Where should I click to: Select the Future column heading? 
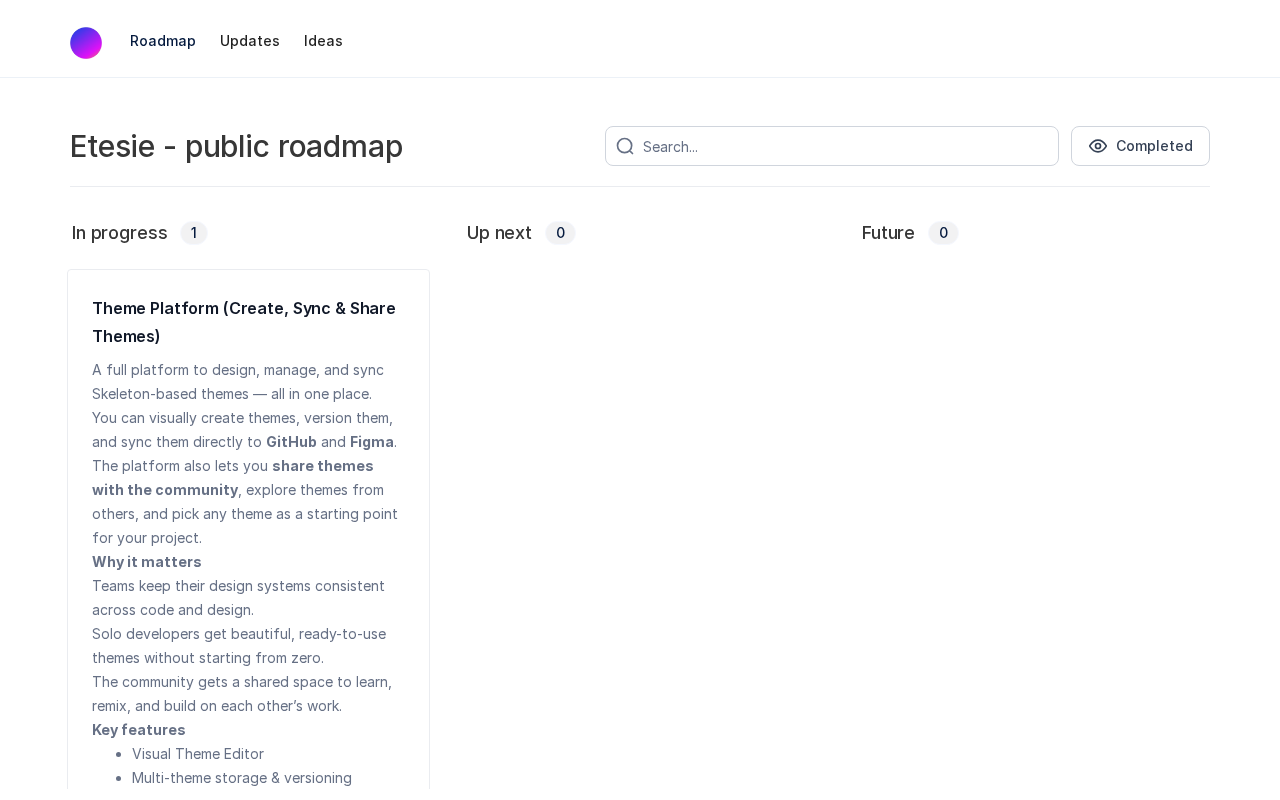[x=888, y=233]
